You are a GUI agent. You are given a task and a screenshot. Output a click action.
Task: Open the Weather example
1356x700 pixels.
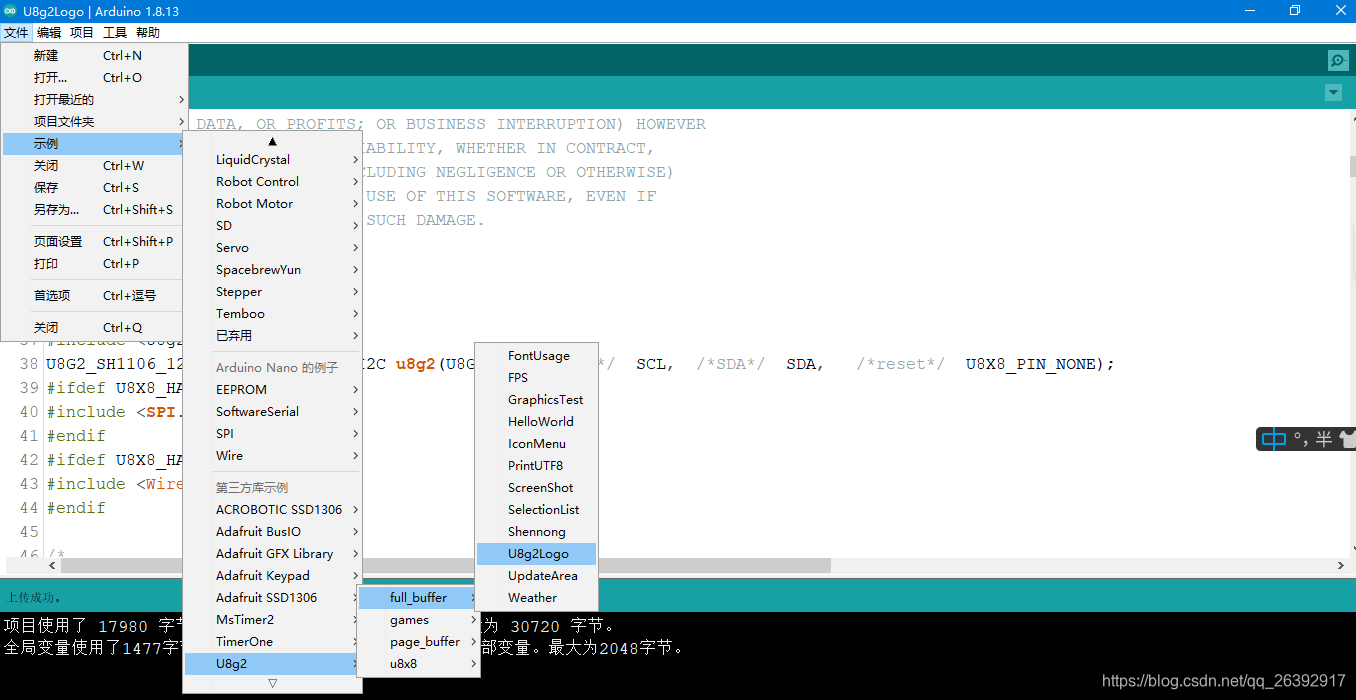(x=536, y=598)
